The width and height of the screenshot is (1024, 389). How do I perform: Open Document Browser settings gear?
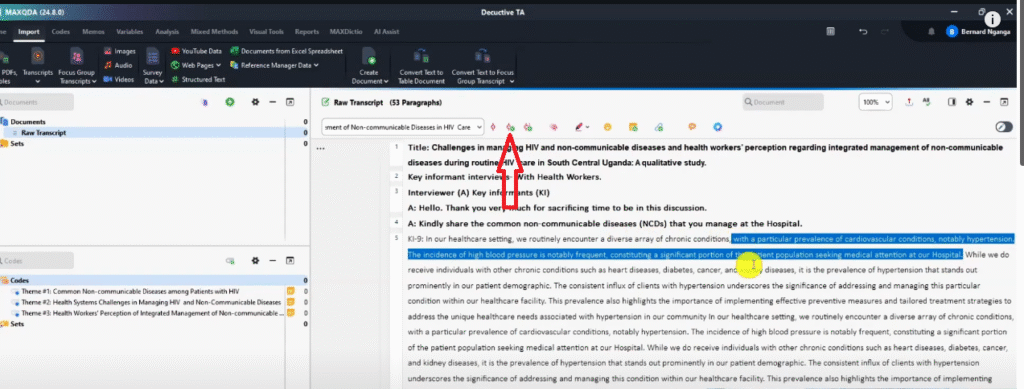(969, 102)
